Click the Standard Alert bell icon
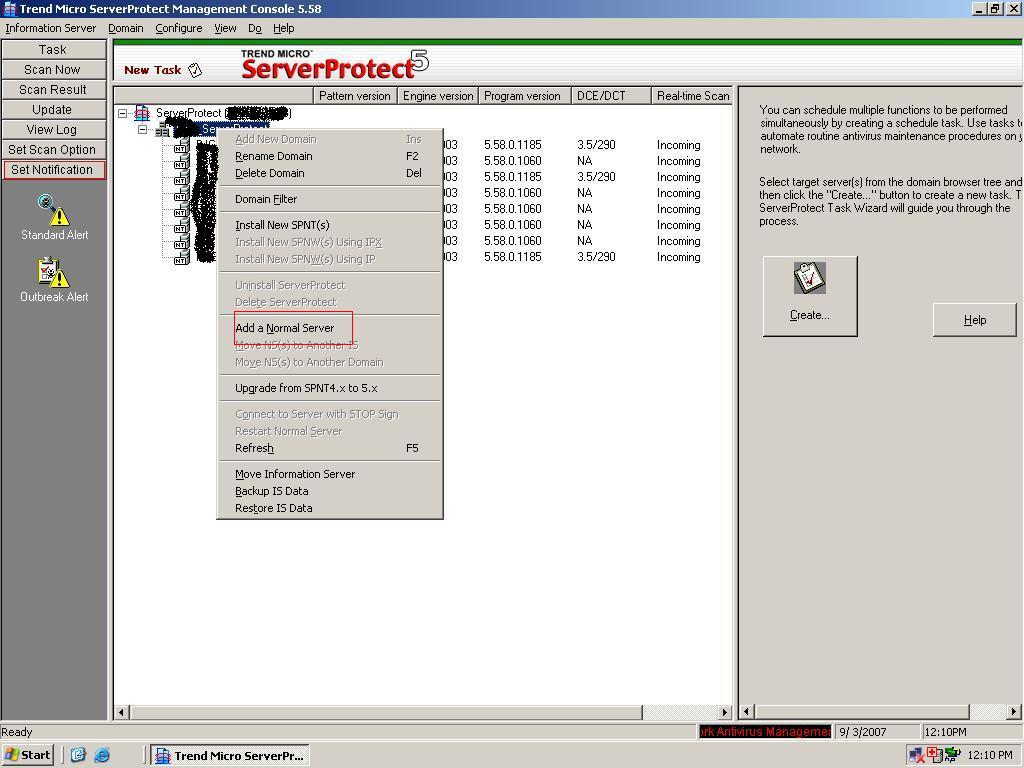1024x768 pixels. click(54, 209)
